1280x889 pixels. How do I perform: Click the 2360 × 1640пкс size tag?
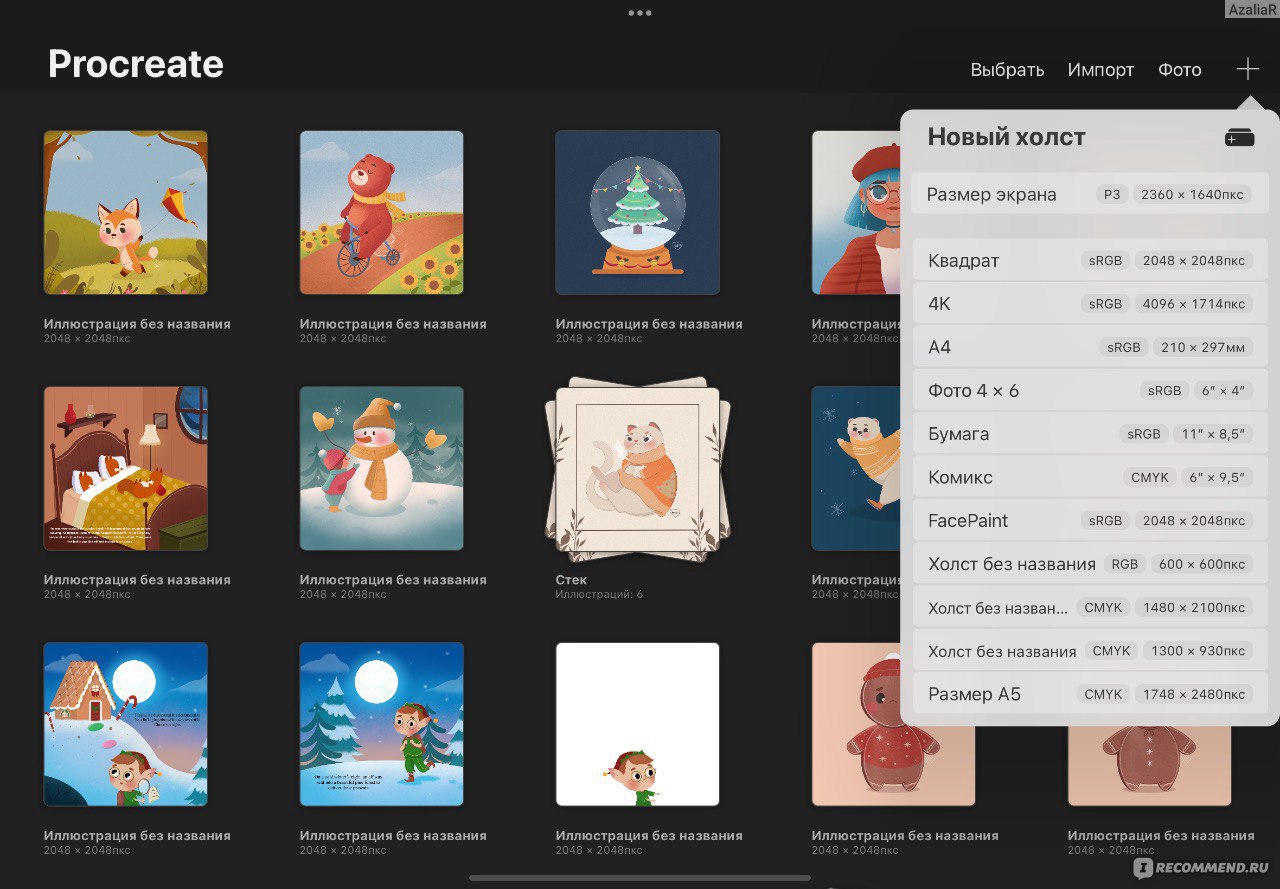pyautogui.click(x=1192, y=195)
